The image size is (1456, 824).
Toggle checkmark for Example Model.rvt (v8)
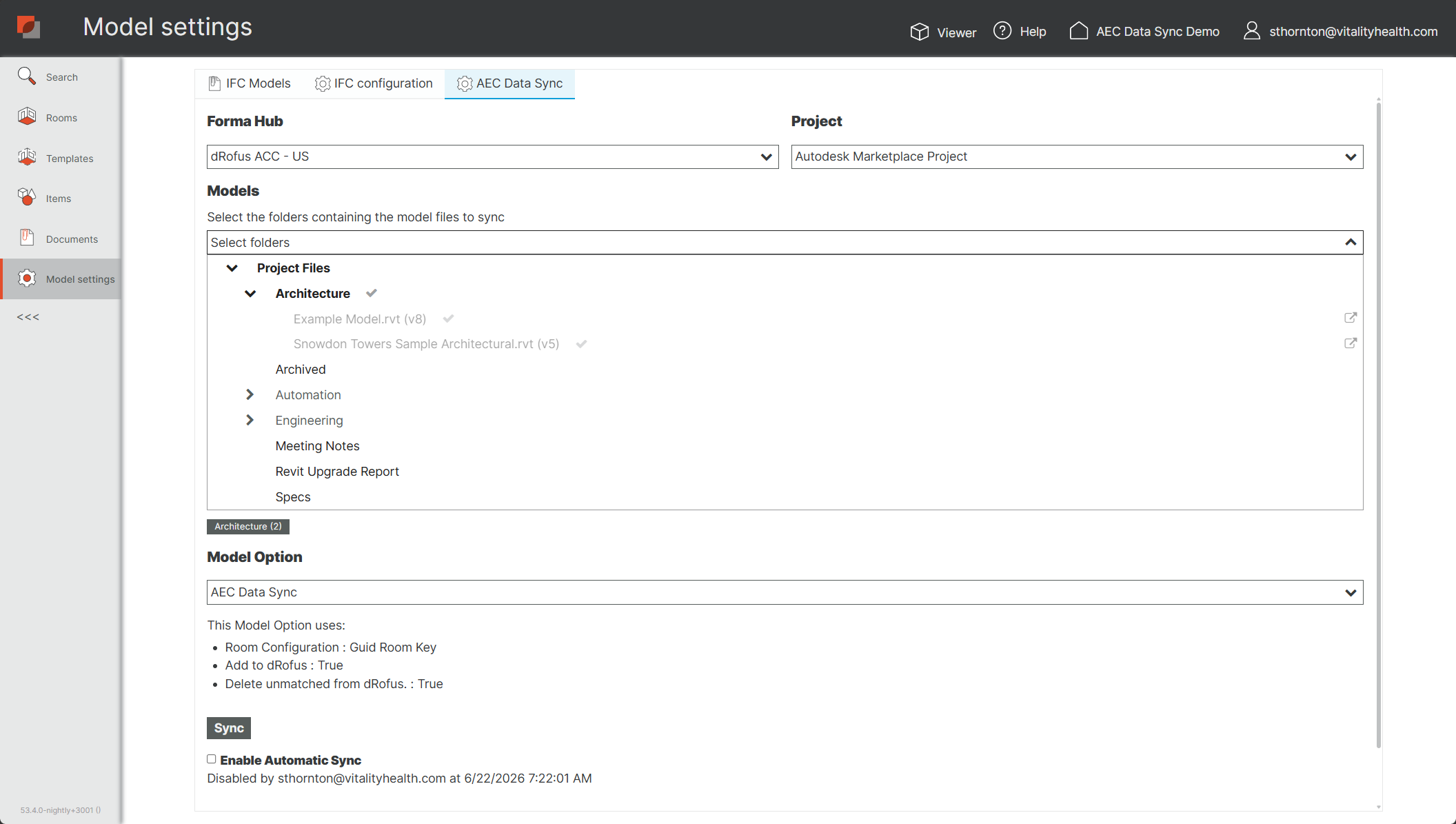[x=448, y=319]
